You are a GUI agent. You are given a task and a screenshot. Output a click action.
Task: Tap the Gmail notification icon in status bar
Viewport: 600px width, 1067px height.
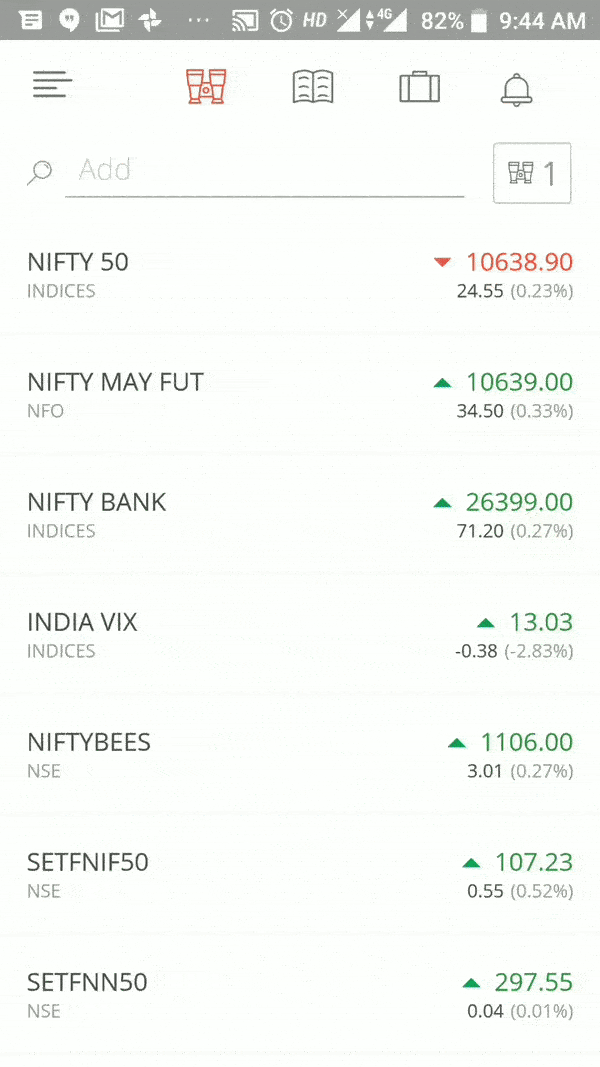(109, 20)
